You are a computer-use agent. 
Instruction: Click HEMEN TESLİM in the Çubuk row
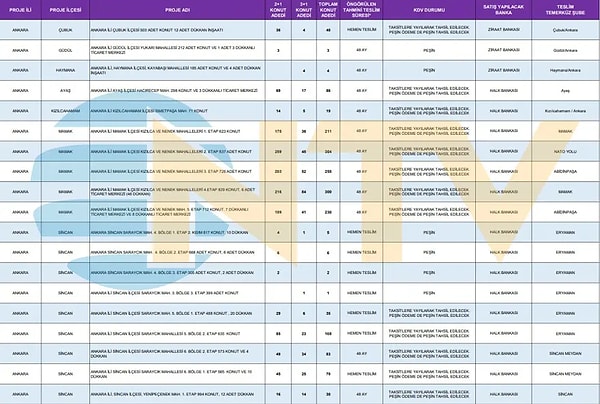[x=361, y=30]
